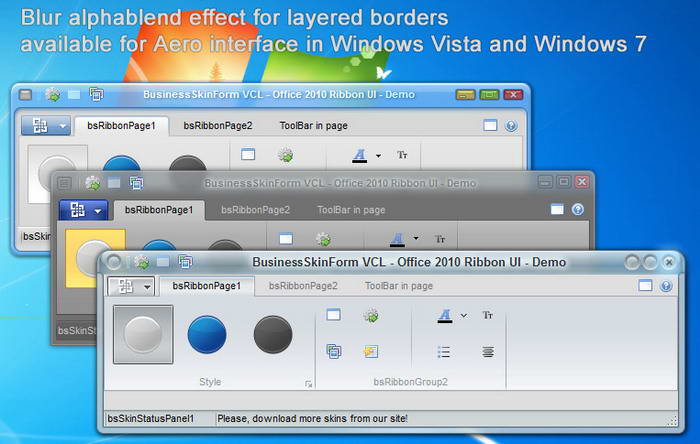Click gear quick-access icon in blue window title
The height and width of the screenshot is (444, 700).
click(53, 95)
